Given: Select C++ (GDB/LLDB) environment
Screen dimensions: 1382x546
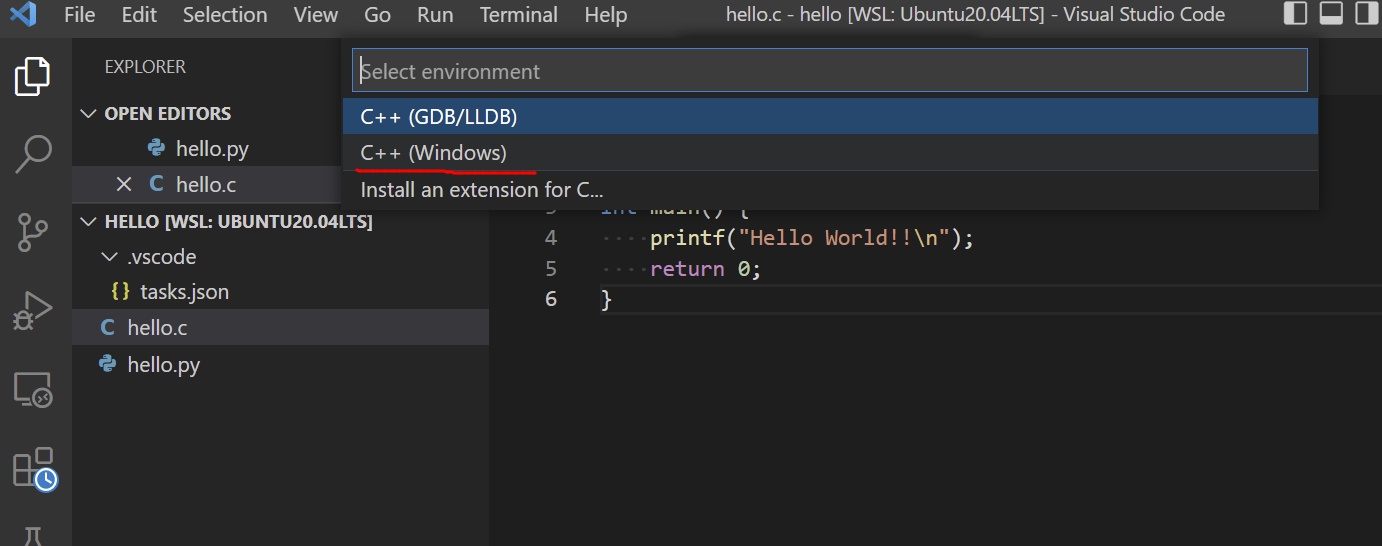Looking at the screenshot, I should tap(830, 116).
